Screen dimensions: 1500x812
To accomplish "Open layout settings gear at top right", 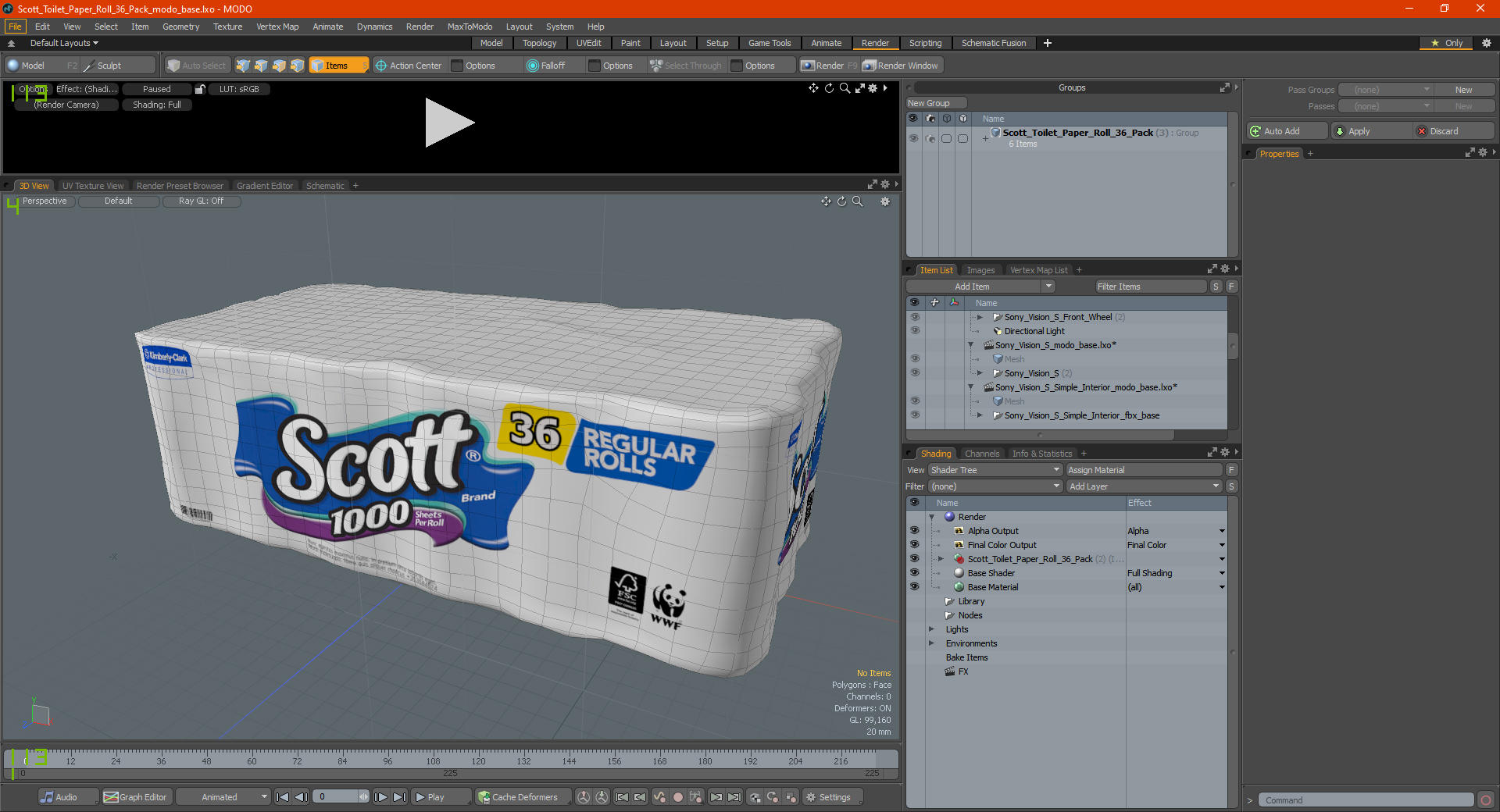I will [x=1487, y=43].
